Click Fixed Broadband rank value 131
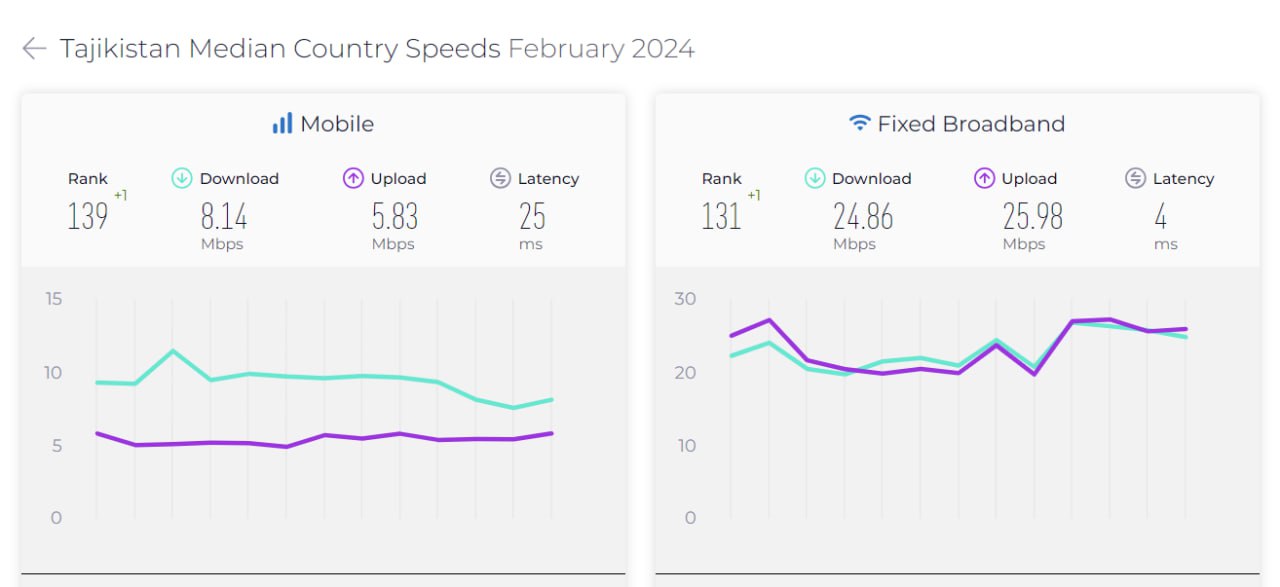The width and height of the screenshot is (1280, 587). click(x=721, y=216)
